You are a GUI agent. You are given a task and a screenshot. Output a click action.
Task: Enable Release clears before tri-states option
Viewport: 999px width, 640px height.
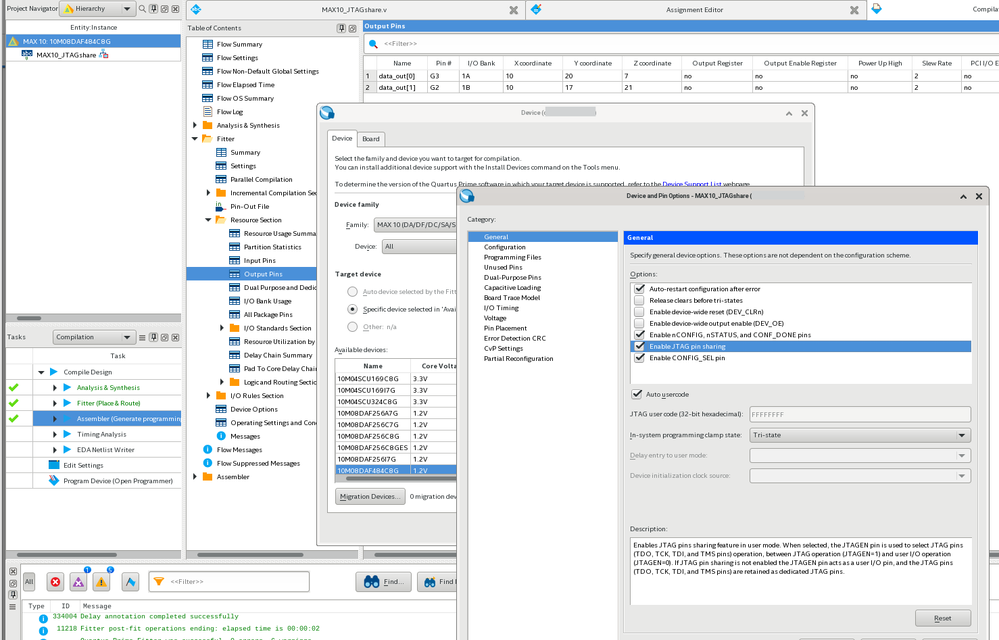(x=639, y=300)
